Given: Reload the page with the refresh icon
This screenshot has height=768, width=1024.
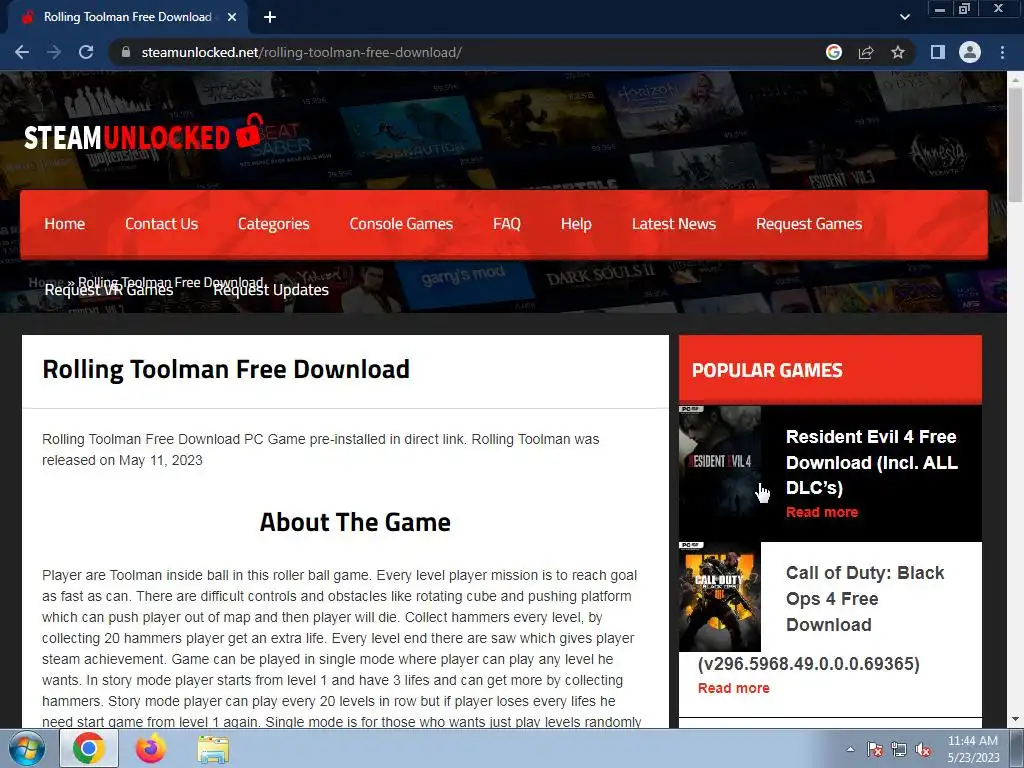Looking at the screenshot, I should click(86, 52).
